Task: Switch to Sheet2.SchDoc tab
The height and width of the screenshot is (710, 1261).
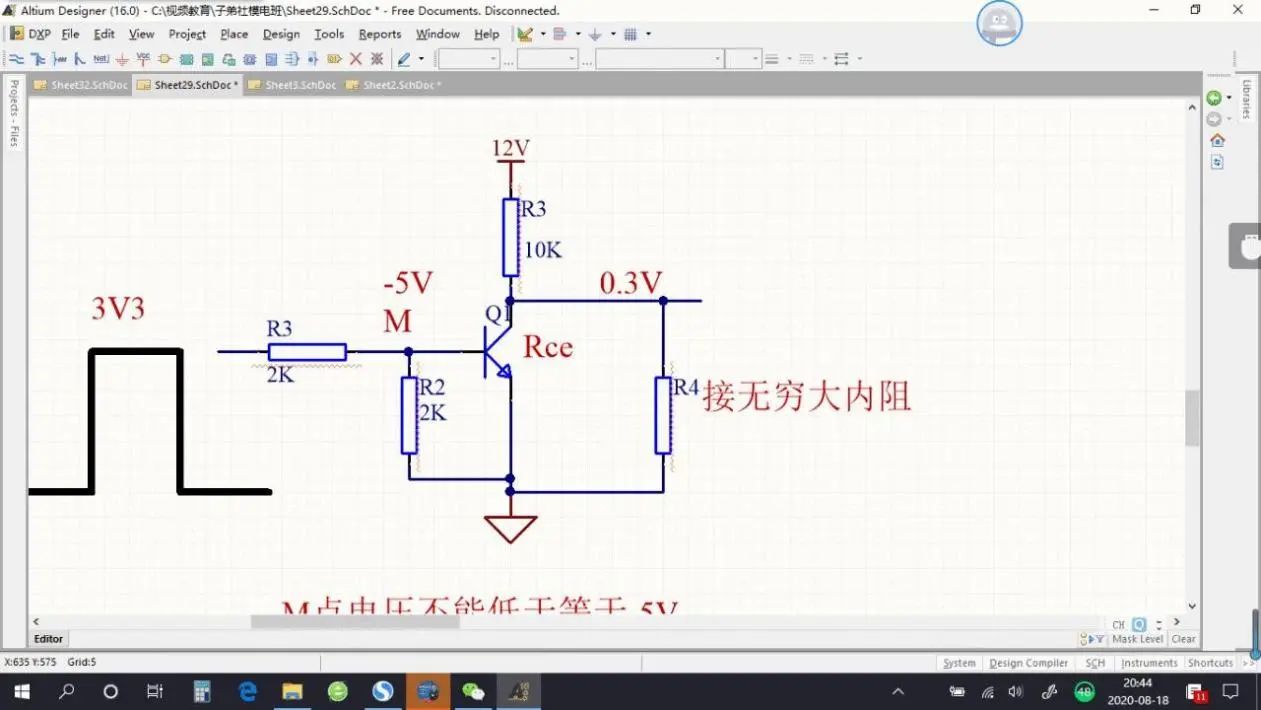Action: 392,85
